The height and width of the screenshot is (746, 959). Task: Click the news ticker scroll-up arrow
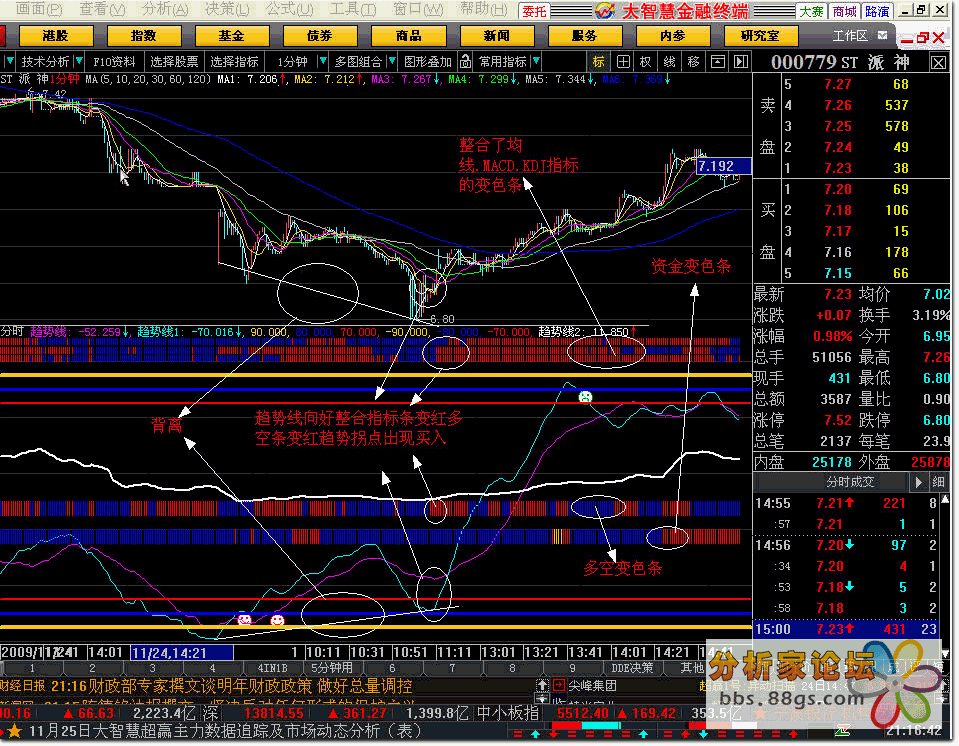pos(542,685)
